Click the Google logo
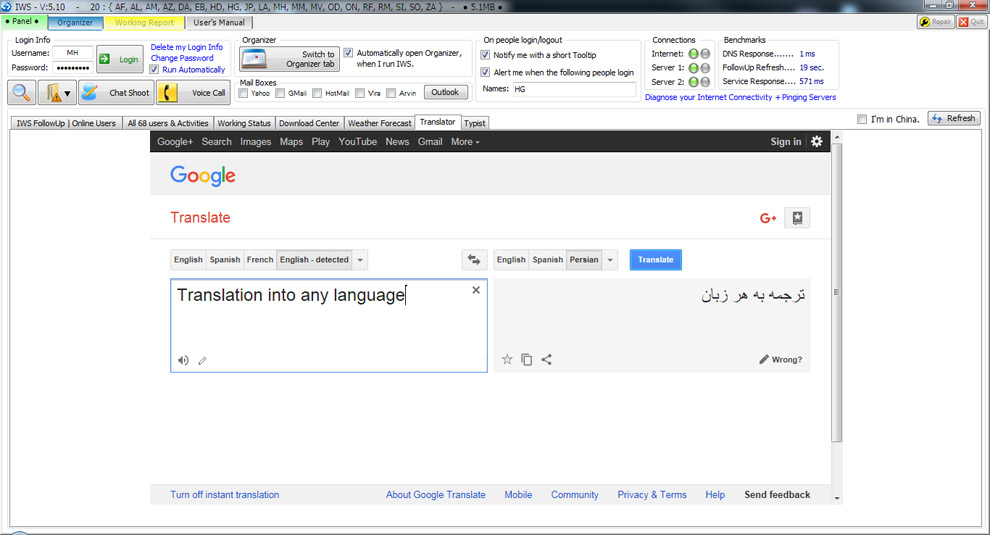The image size is (990, 535). tap(203, 176)
